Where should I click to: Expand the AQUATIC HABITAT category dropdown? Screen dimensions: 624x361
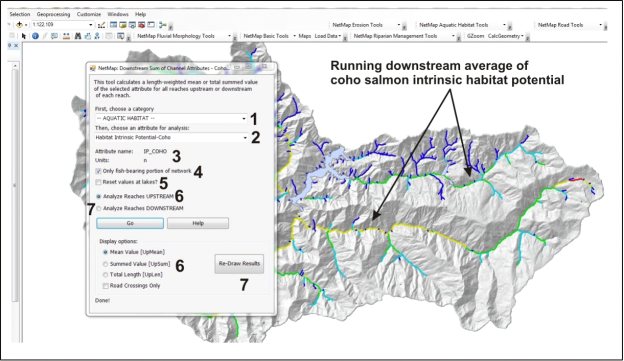coord(171,118)
